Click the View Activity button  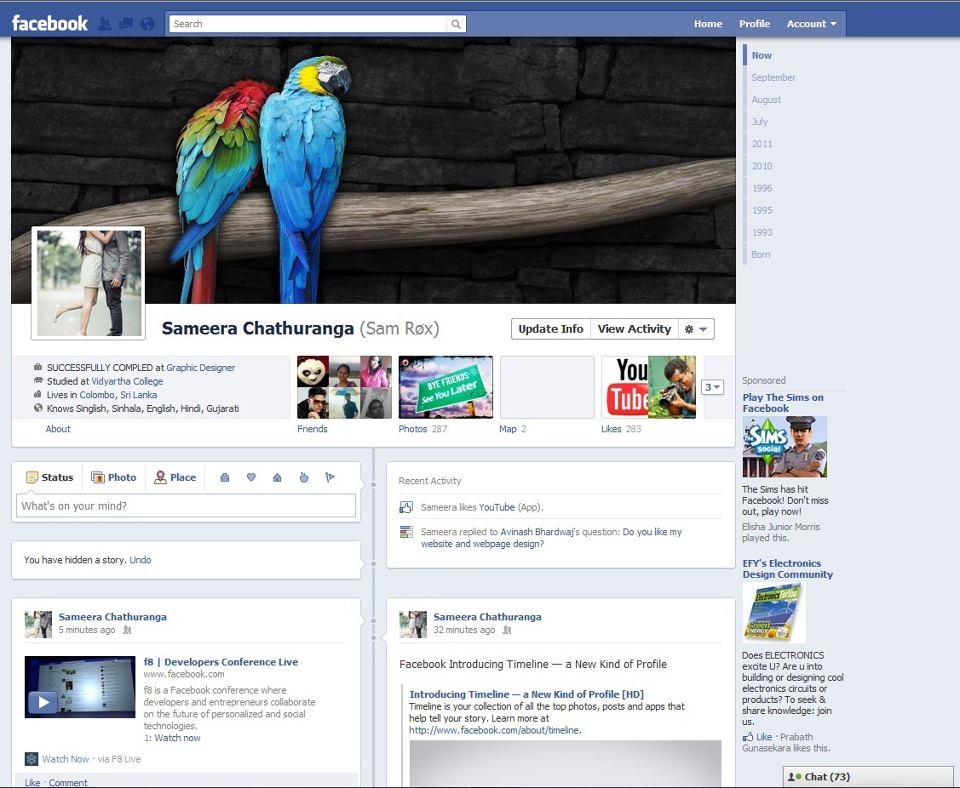click(x=634, y=329)
